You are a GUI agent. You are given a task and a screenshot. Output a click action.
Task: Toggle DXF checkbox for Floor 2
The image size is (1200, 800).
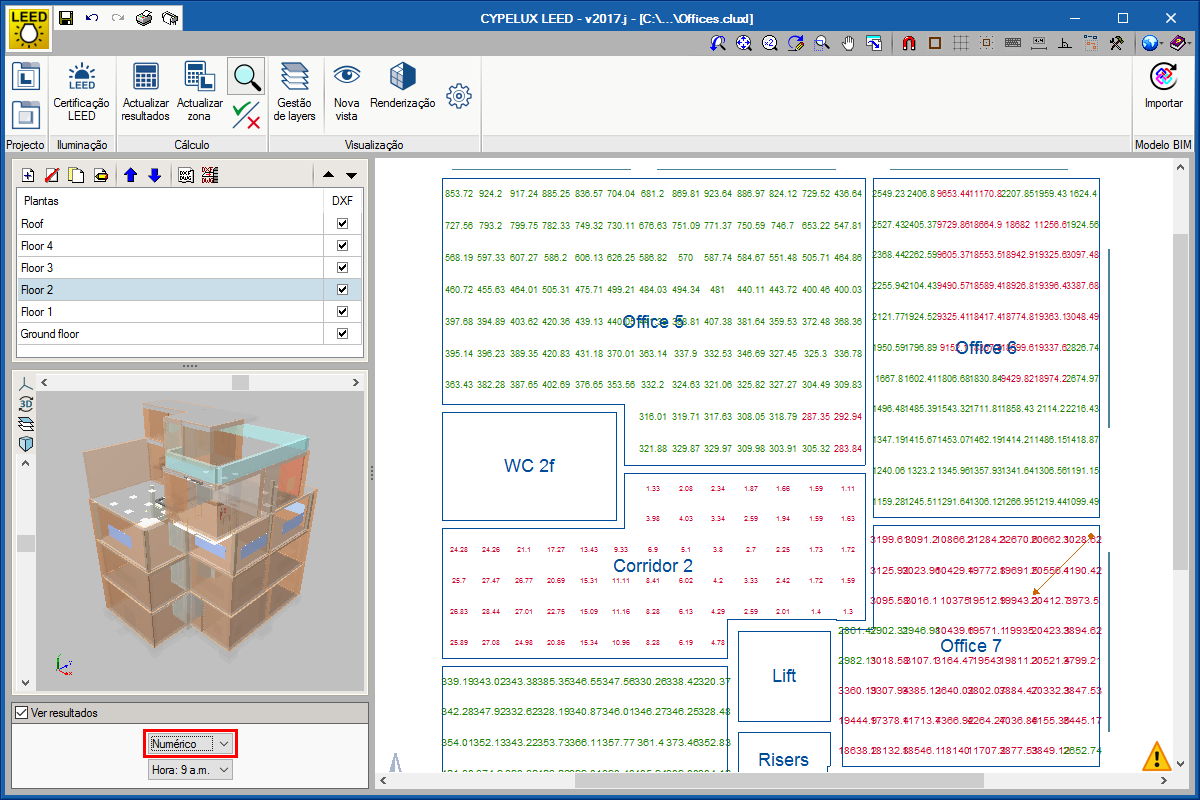(342, 290)
